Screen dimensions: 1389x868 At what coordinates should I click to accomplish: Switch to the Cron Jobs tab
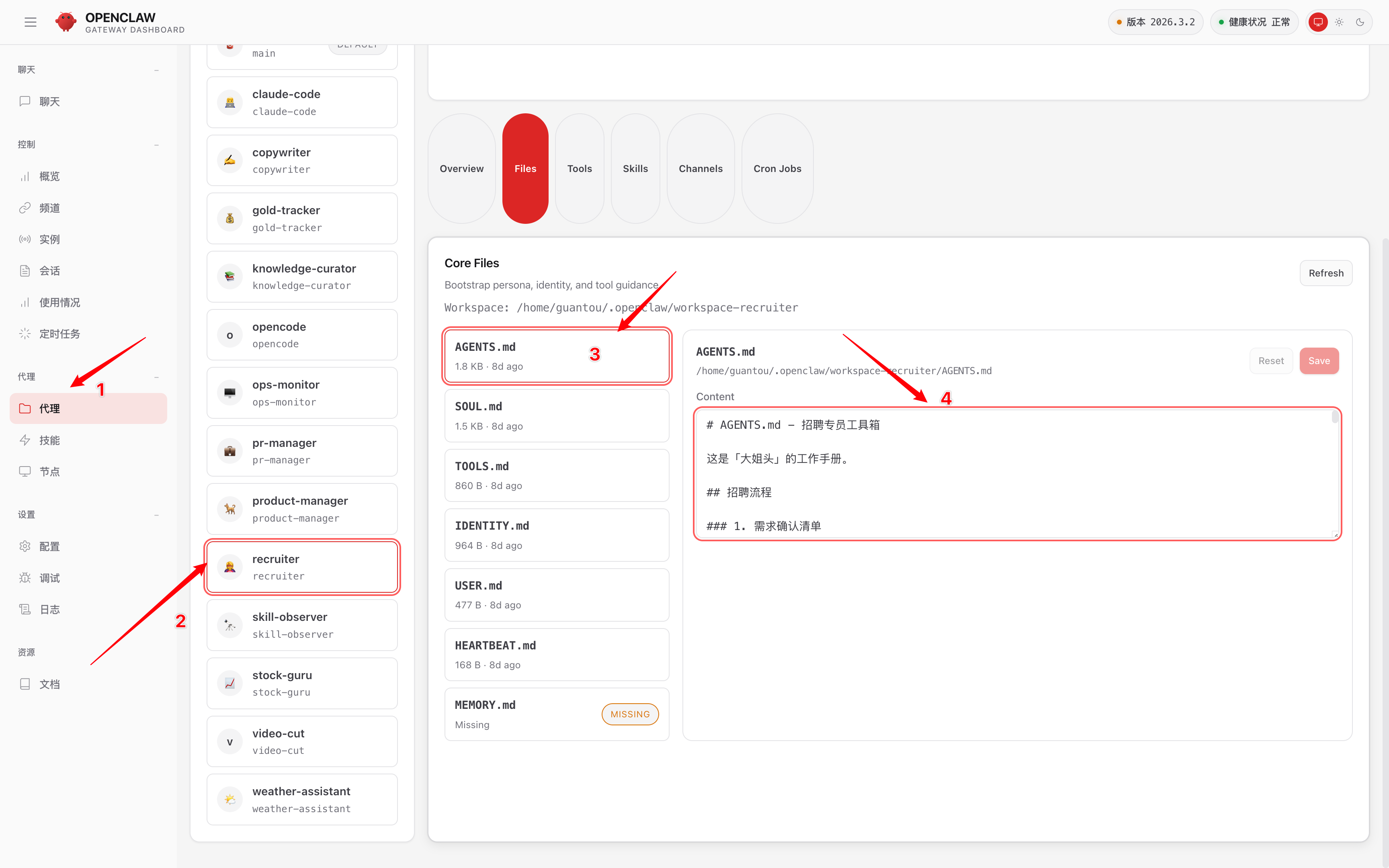tap(777, 168)
